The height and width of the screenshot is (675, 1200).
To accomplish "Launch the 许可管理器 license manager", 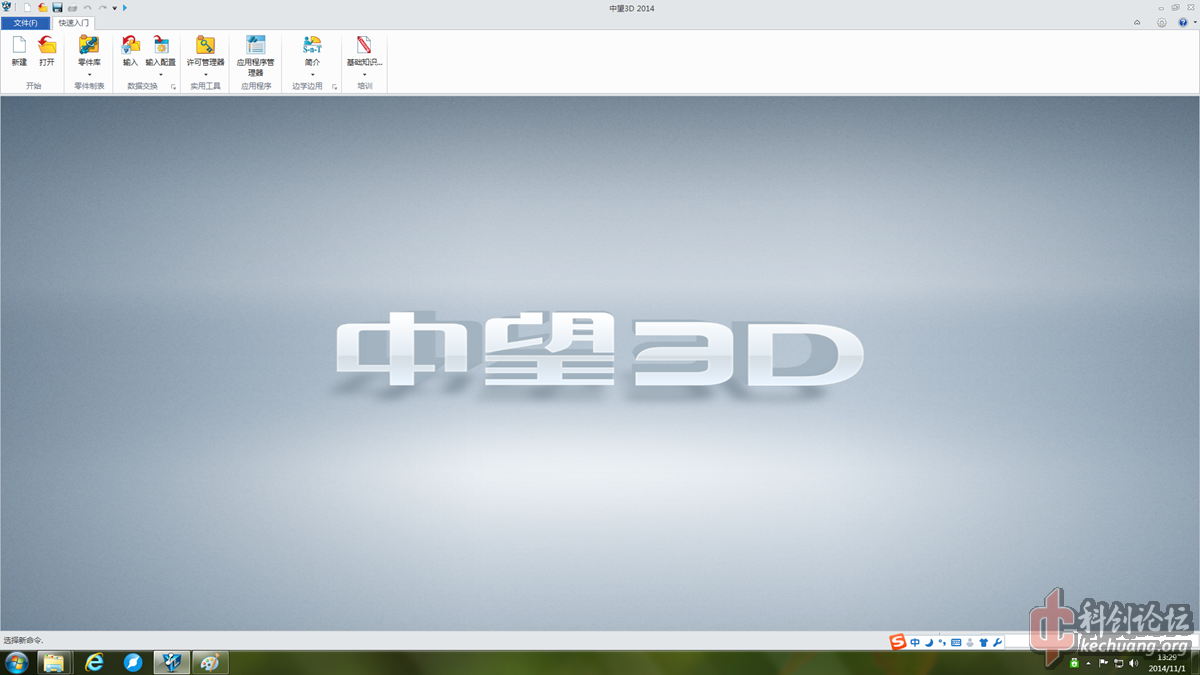I will (x=206, y=51).
